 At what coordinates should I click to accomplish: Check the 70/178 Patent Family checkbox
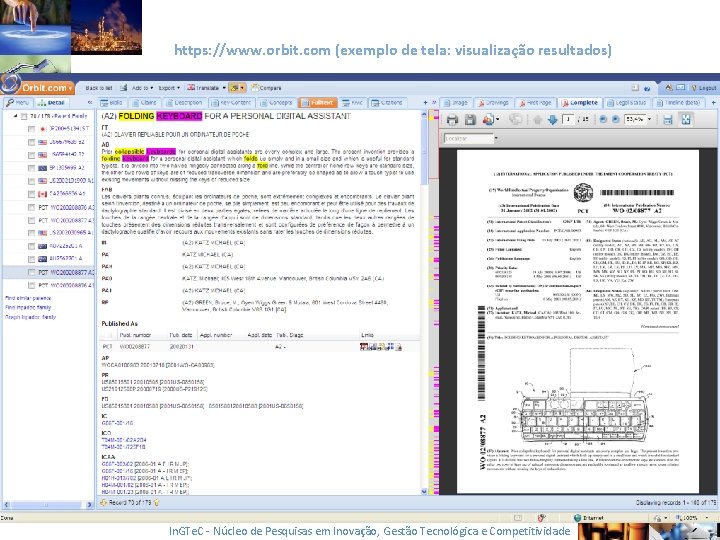point(24,116)
